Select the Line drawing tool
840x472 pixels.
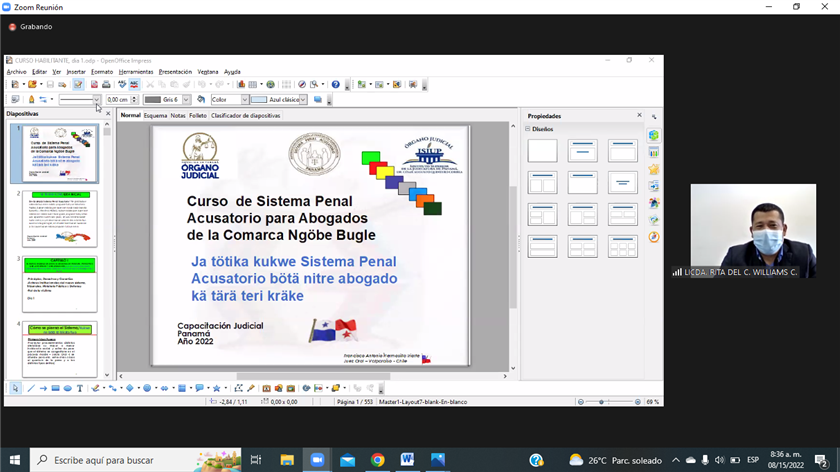pos(31,388)
